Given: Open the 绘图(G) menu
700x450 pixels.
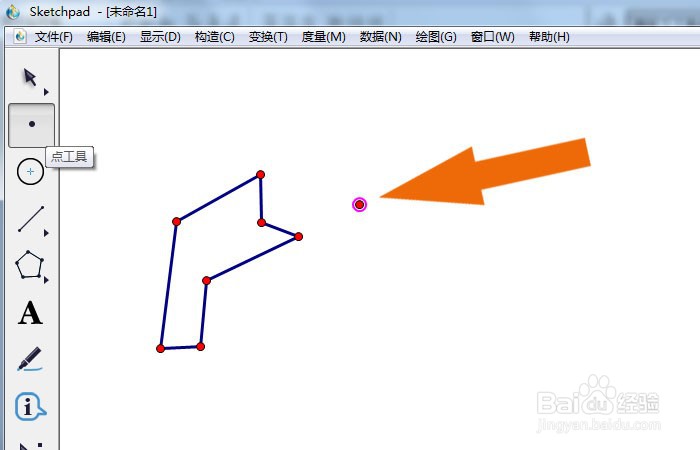Looking at the screenshot, I should (x=436, y=37).
